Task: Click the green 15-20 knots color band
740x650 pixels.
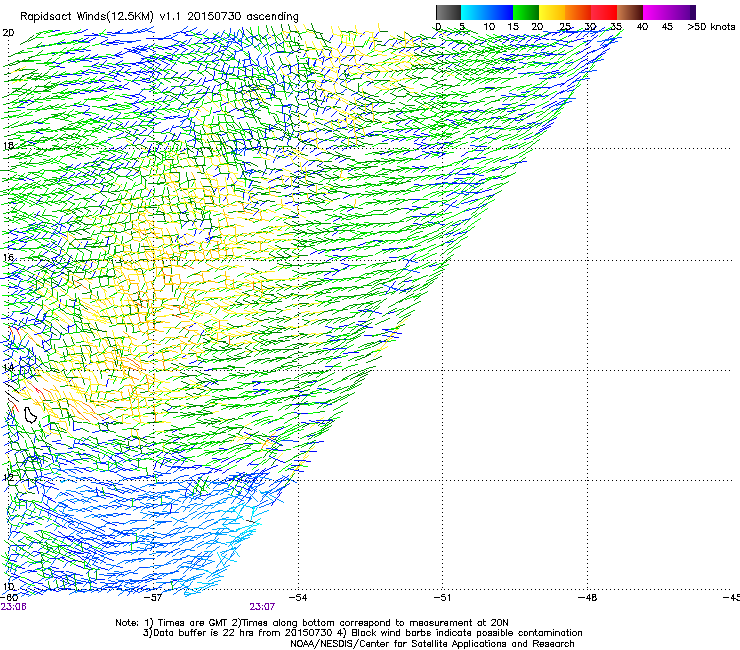Action: click(526, 12)
